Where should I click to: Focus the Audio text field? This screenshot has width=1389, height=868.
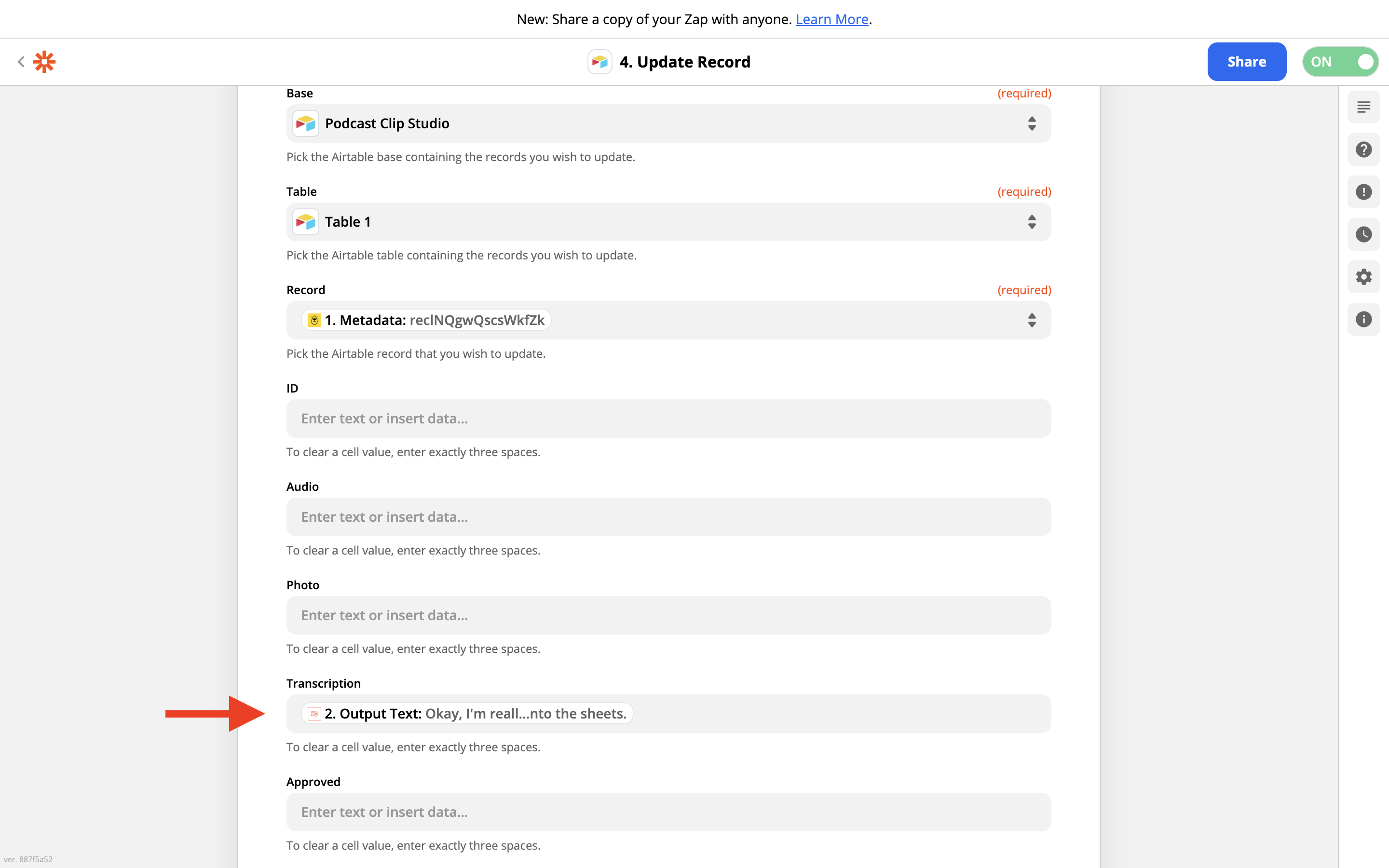tap(668, 517)
